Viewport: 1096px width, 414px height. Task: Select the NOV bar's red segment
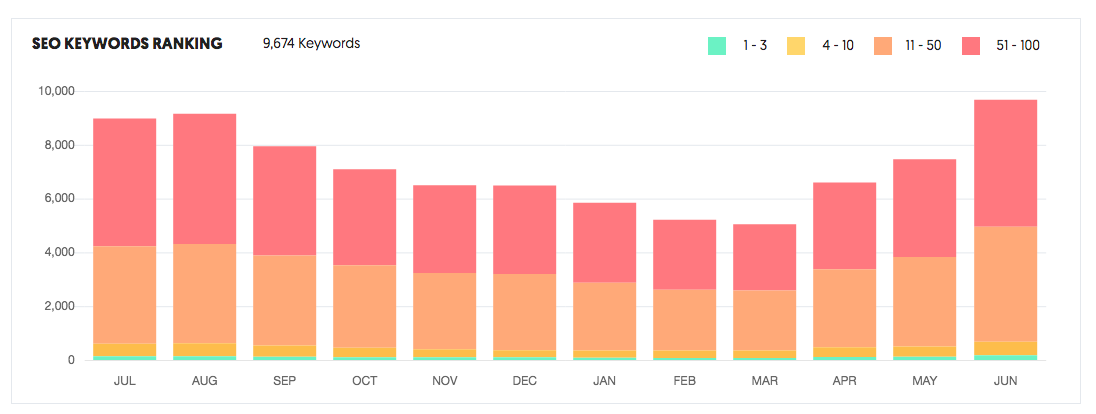pyautogui.click(x=445, y=229)
